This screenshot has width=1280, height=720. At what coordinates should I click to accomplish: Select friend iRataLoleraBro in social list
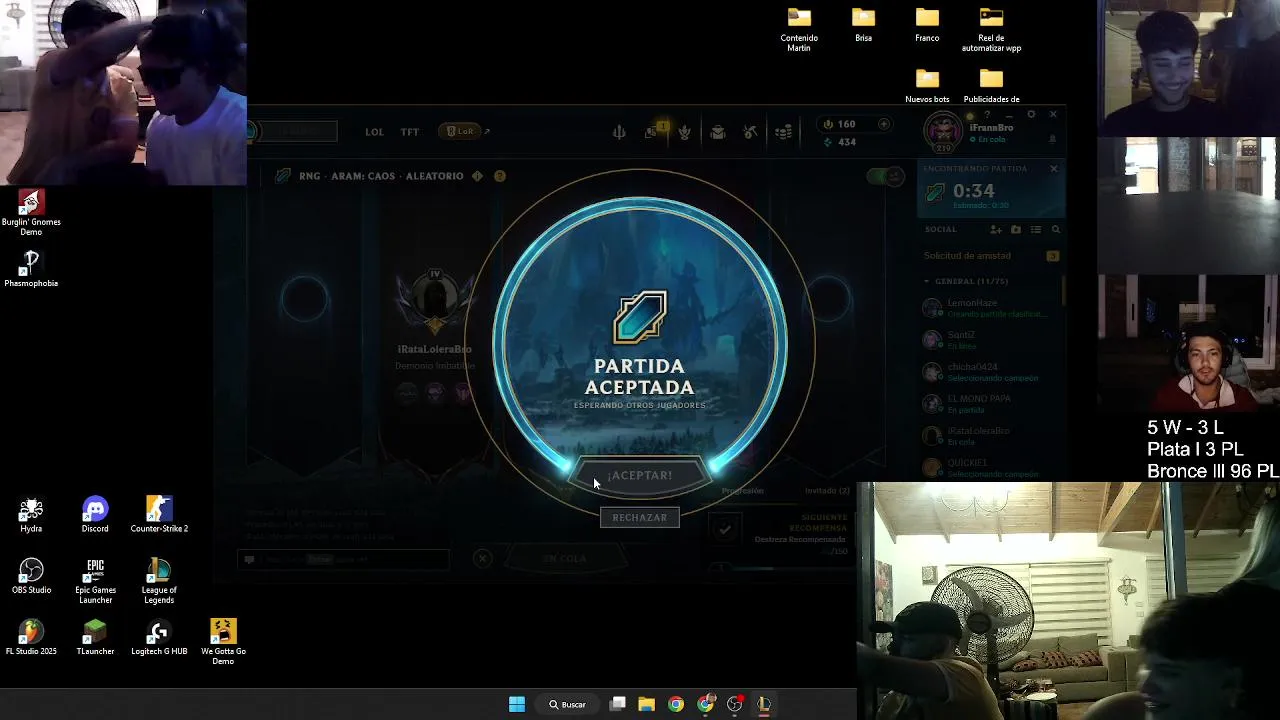(x=990, y=436)
